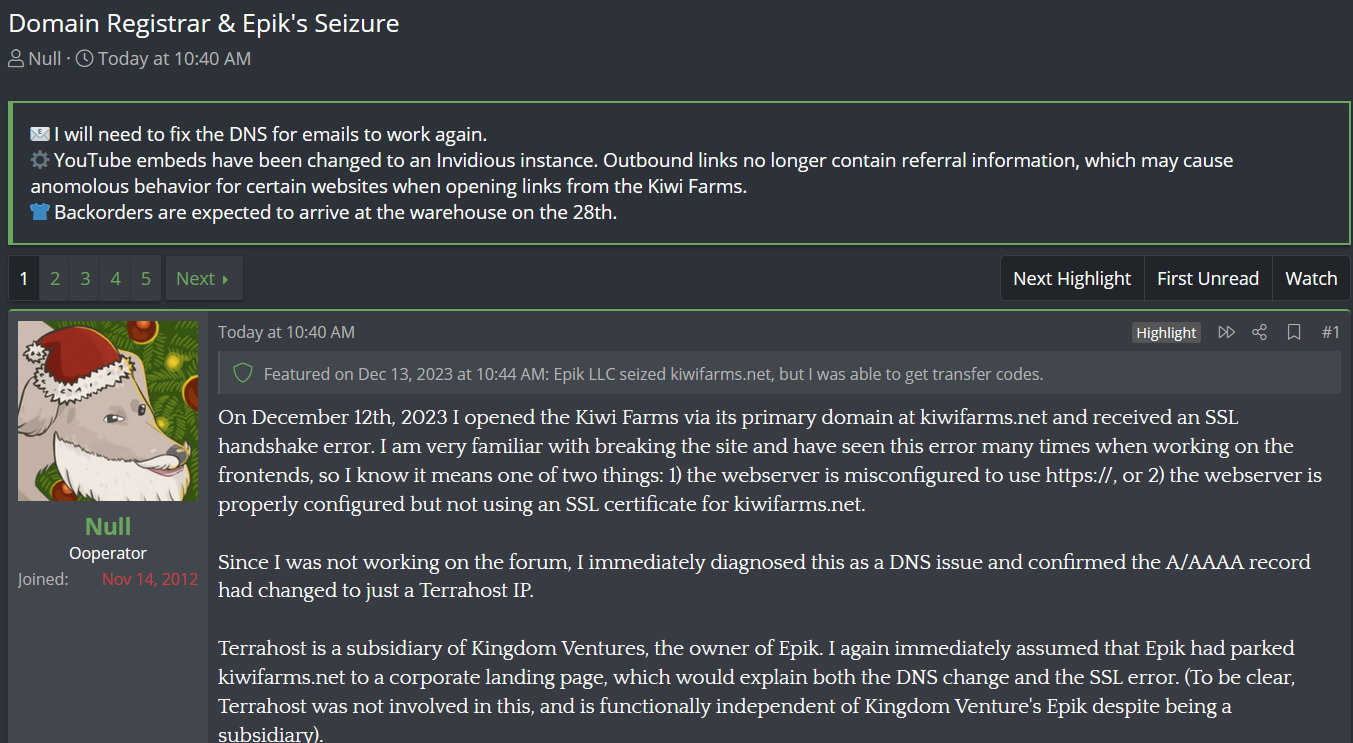Viewport: 1353px width, 743px height.
Task: Click the user icon next to thread author Null
Action: [x=16, y=59]
